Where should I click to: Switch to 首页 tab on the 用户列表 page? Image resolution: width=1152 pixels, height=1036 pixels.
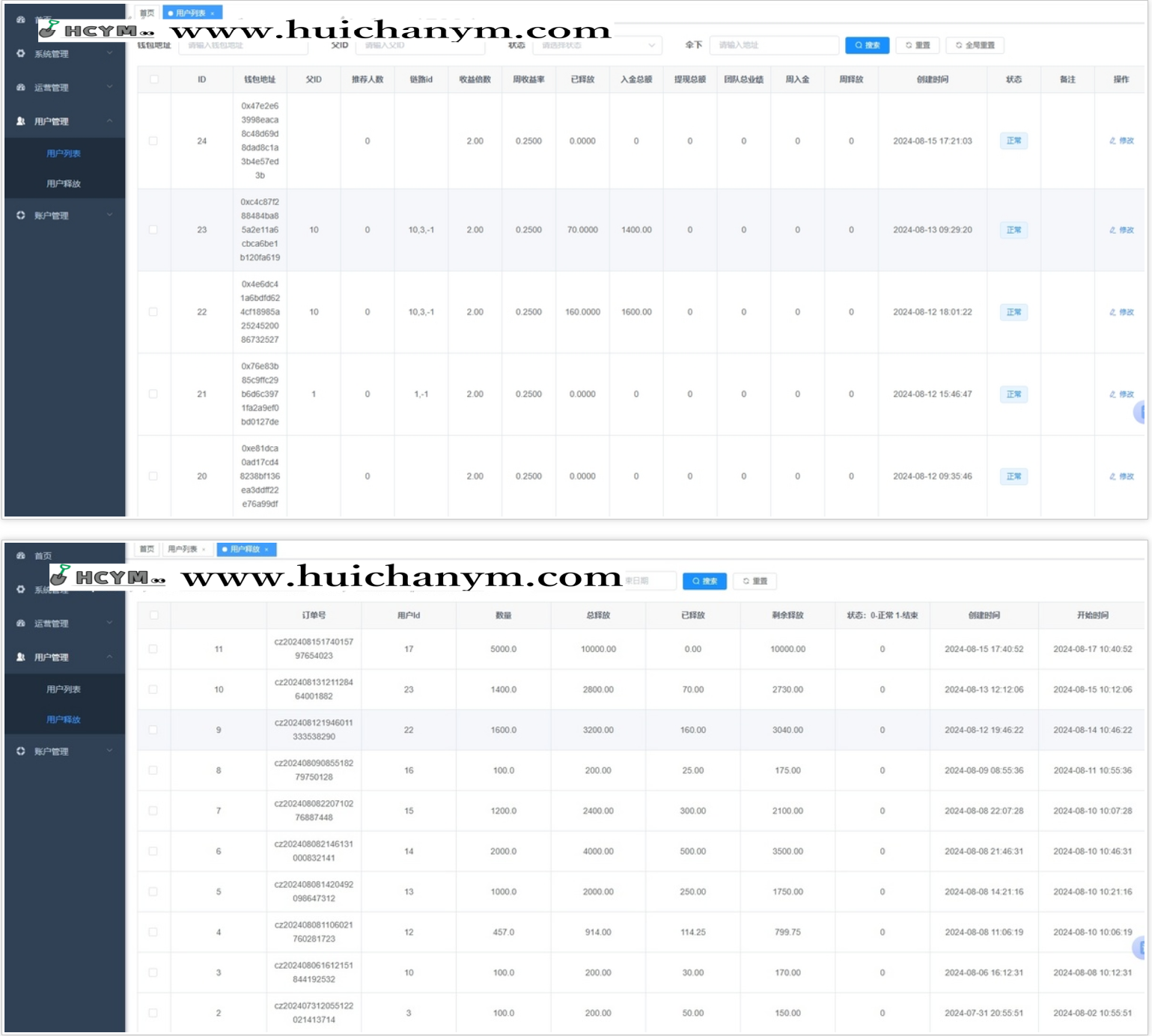pos(147,13)
